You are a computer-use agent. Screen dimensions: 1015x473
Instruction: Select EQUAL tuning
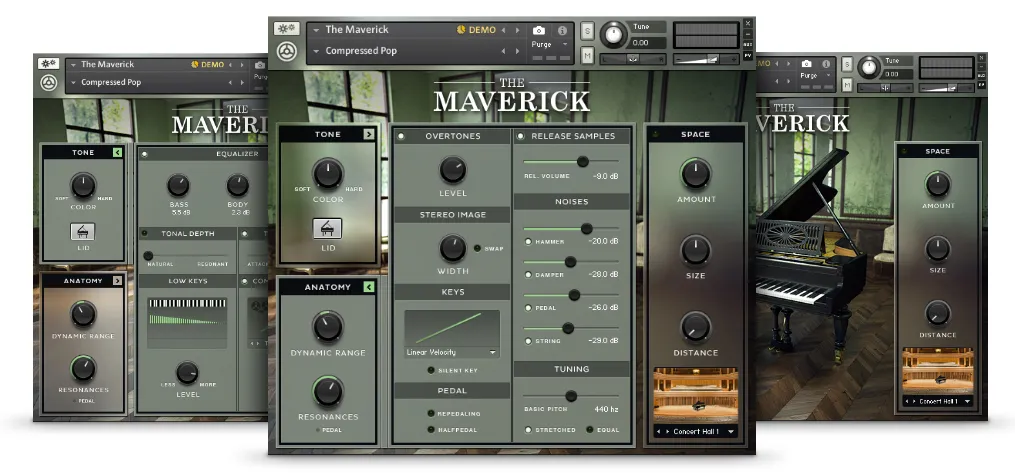click(x=590, y=430)
